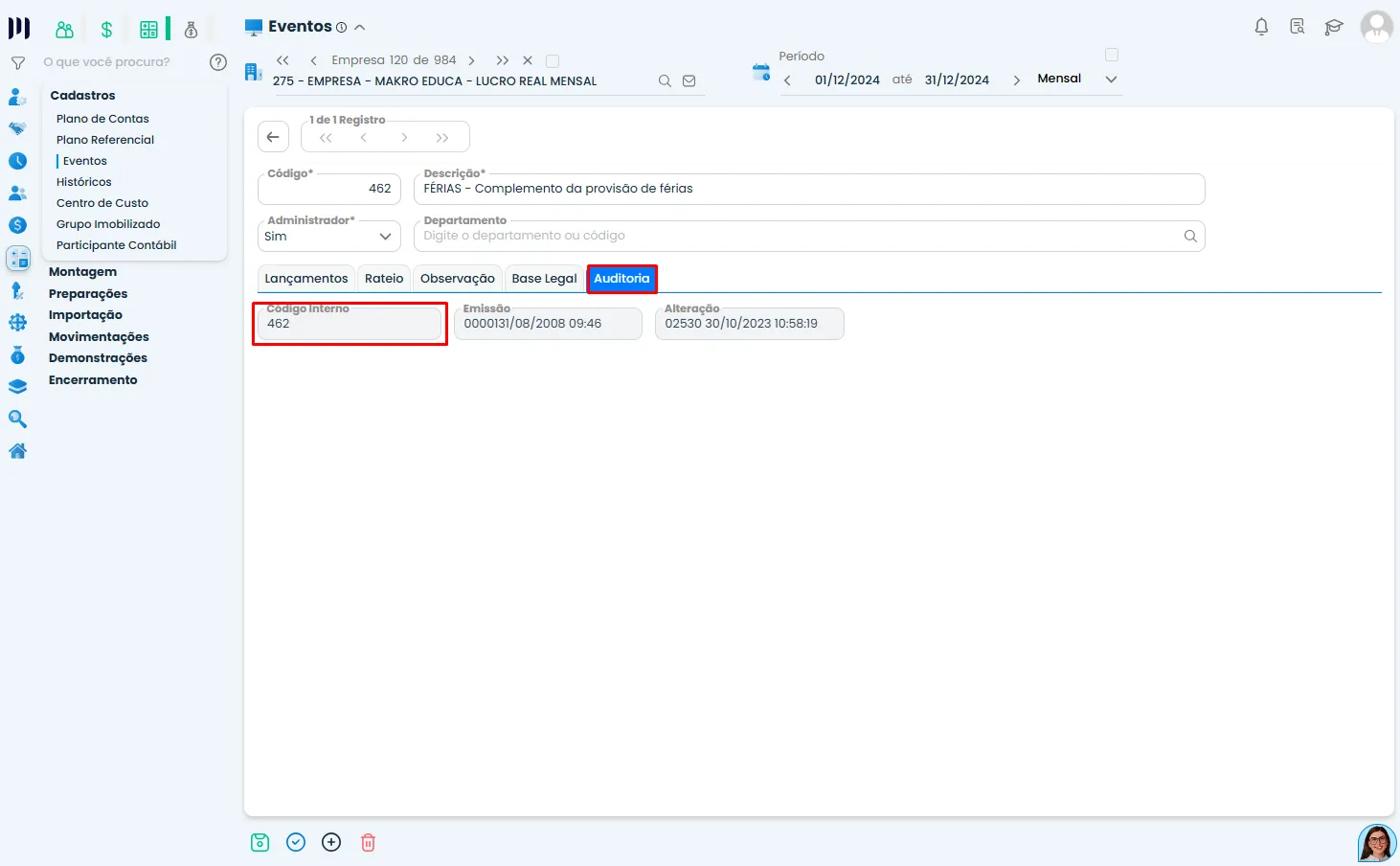Open the blue dollar coin sidebar icon
The width and height of the screenshot is (1400, 866).
17,225
